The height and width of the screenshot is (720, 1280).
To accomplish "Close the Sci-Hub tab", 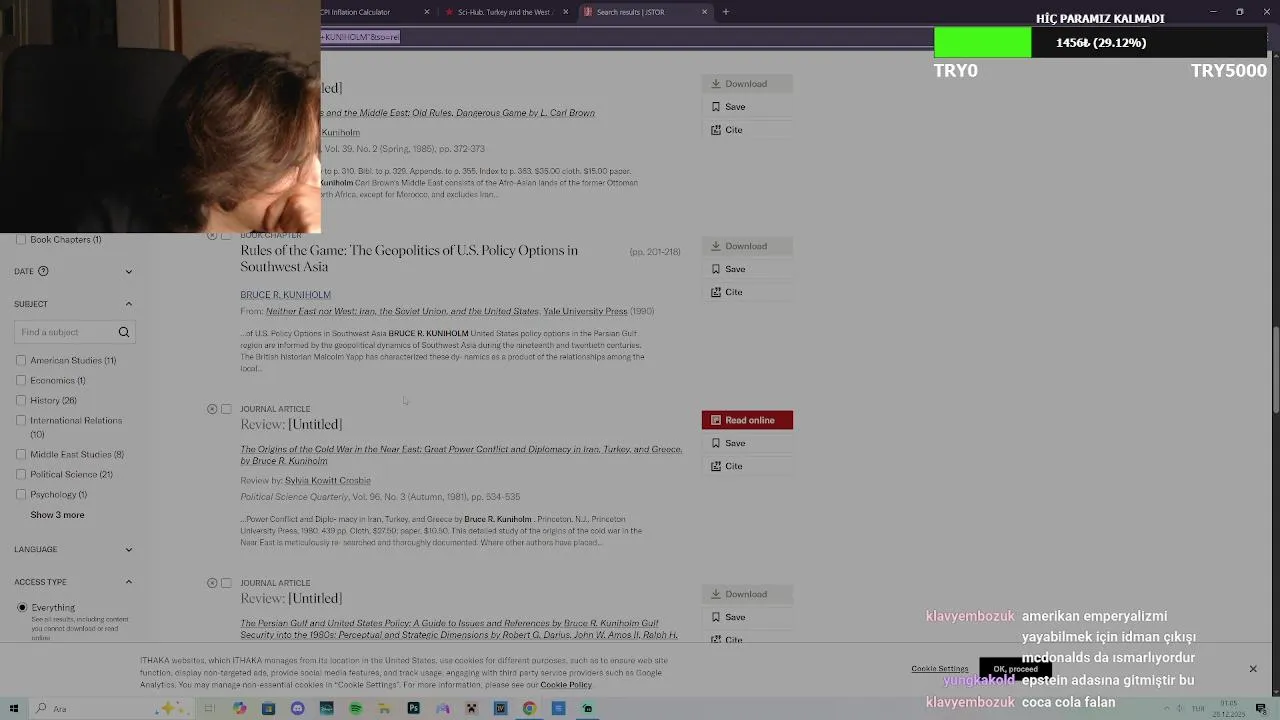I will [x=566, y=12].
